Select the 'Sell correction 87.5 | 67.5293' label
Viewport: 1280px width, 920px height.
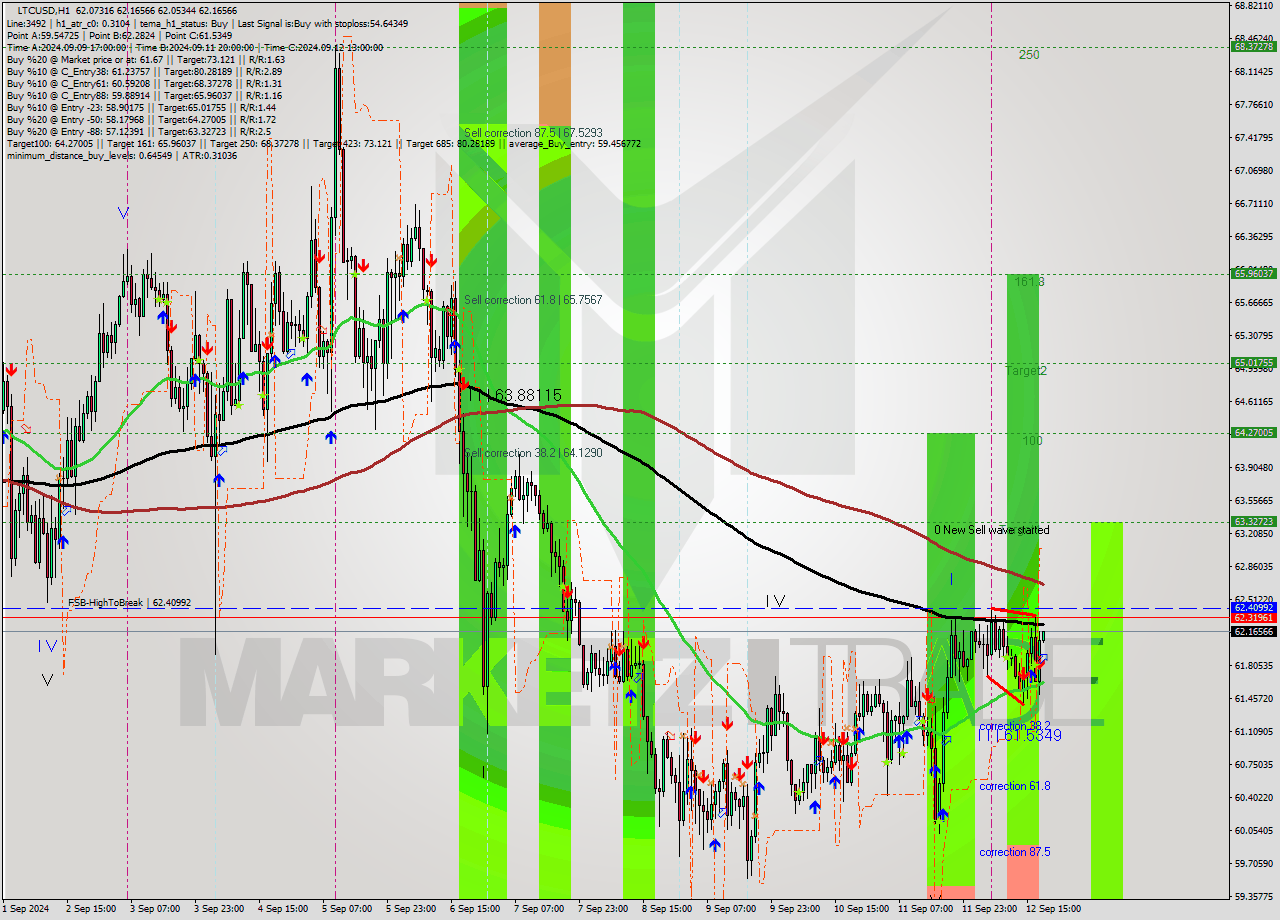tap(533, 132)
